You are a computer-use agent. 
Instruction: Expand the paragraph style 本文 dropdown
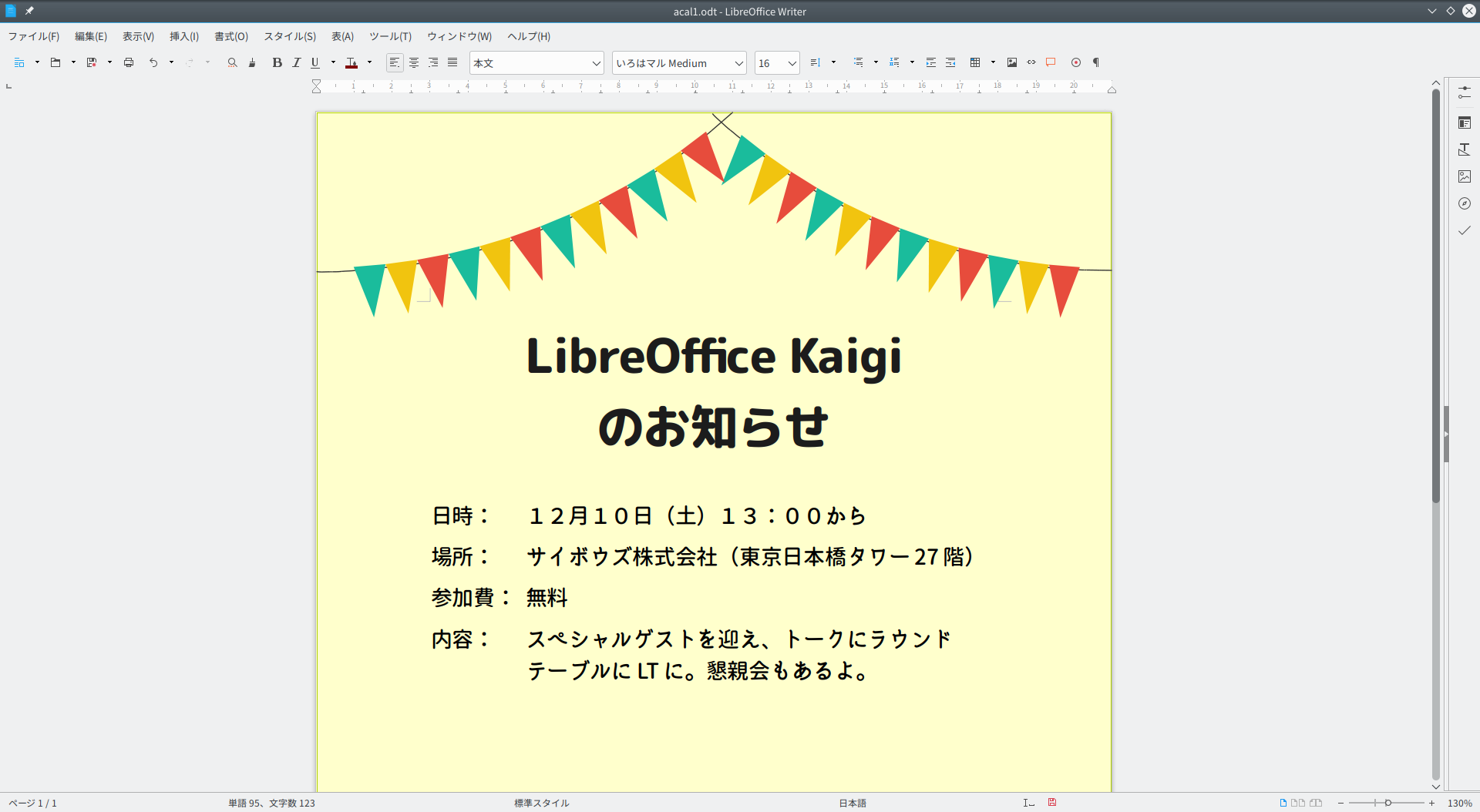tap(596, 63)
